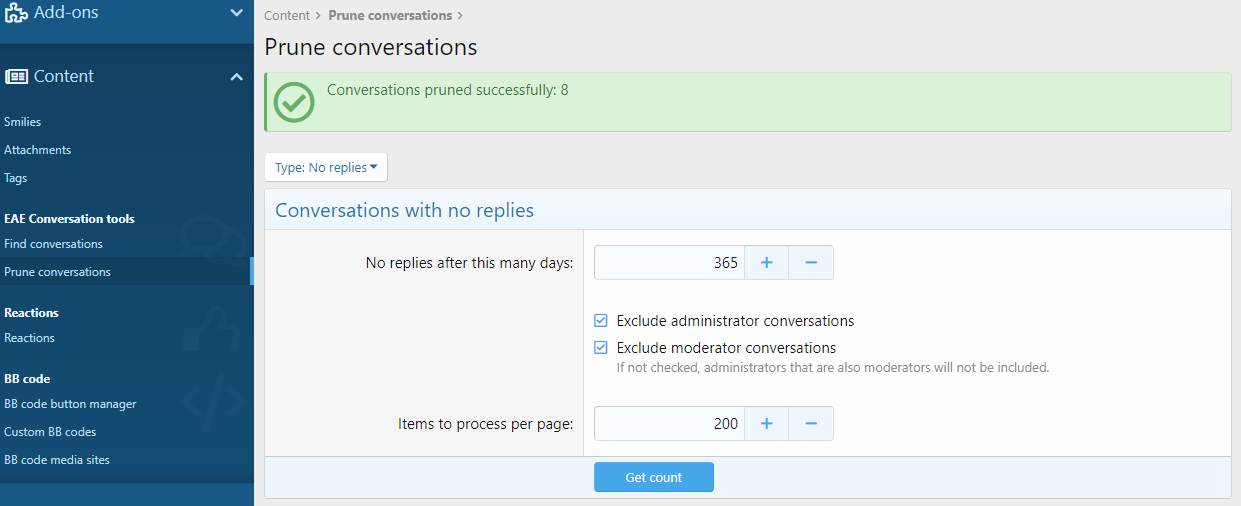Image resolution: width=1241 pixels, height=506 pixels.
Task: Open Find conversations in sidebar
Action: coord(53,244)
